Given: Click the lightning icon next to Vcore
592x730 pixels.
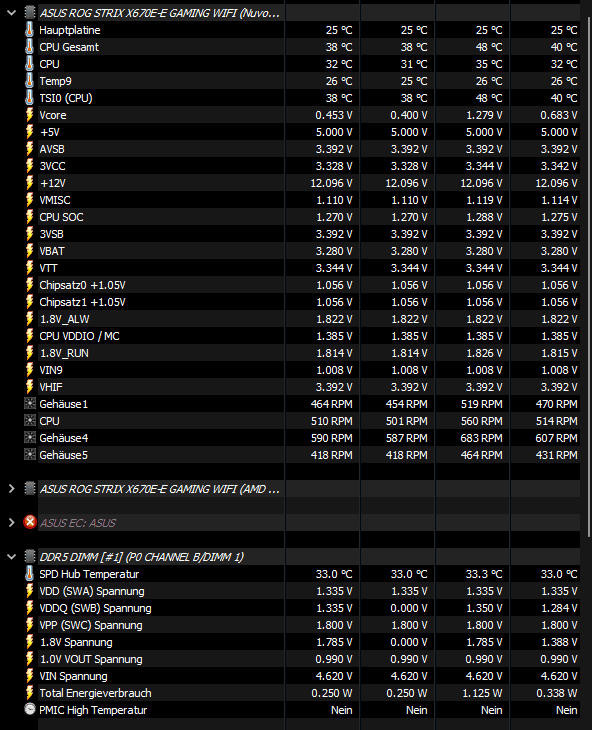Looking at the screenshot, I should [x=29, y=115].
